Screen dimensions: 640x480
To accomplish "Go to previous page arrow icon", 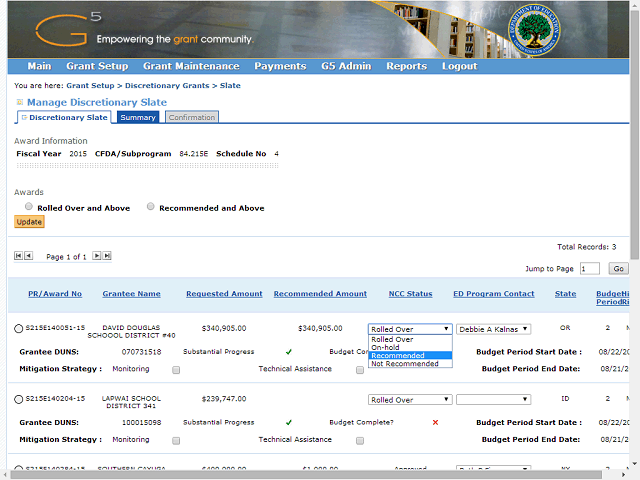I will 28,256.
